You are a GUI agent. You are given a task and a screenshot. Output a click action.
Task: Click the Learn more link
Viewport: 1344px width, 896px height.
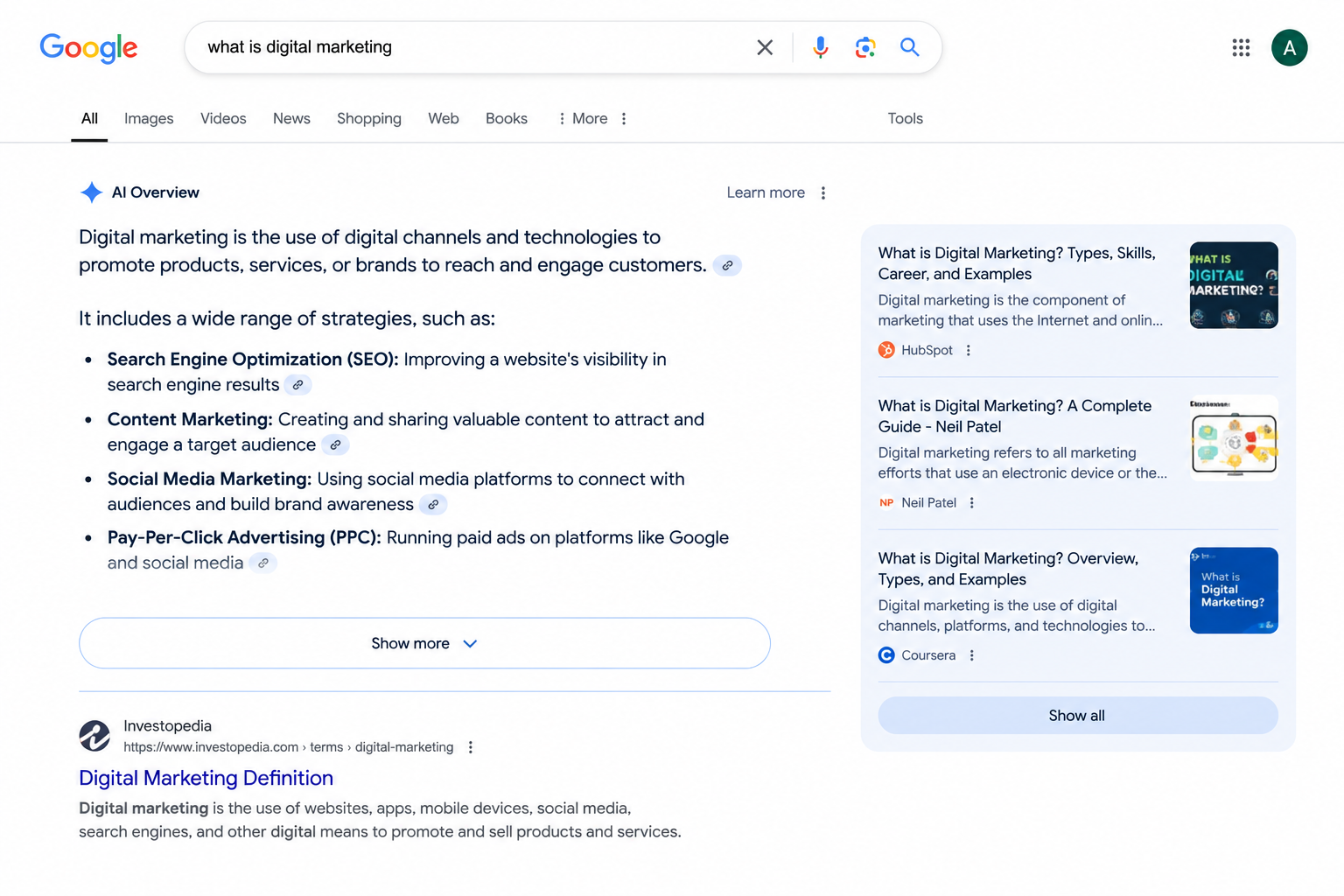coord(766,192)
